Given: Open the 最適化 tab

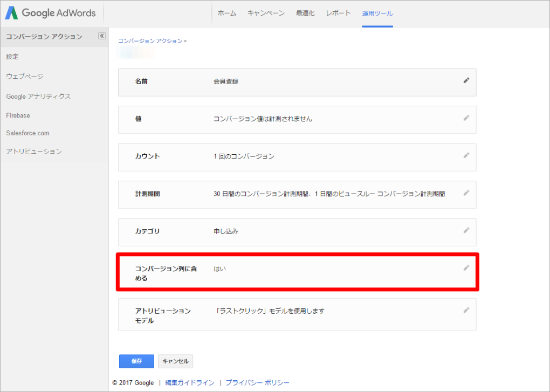Looking at the screenshot, I should pos(305,13).
